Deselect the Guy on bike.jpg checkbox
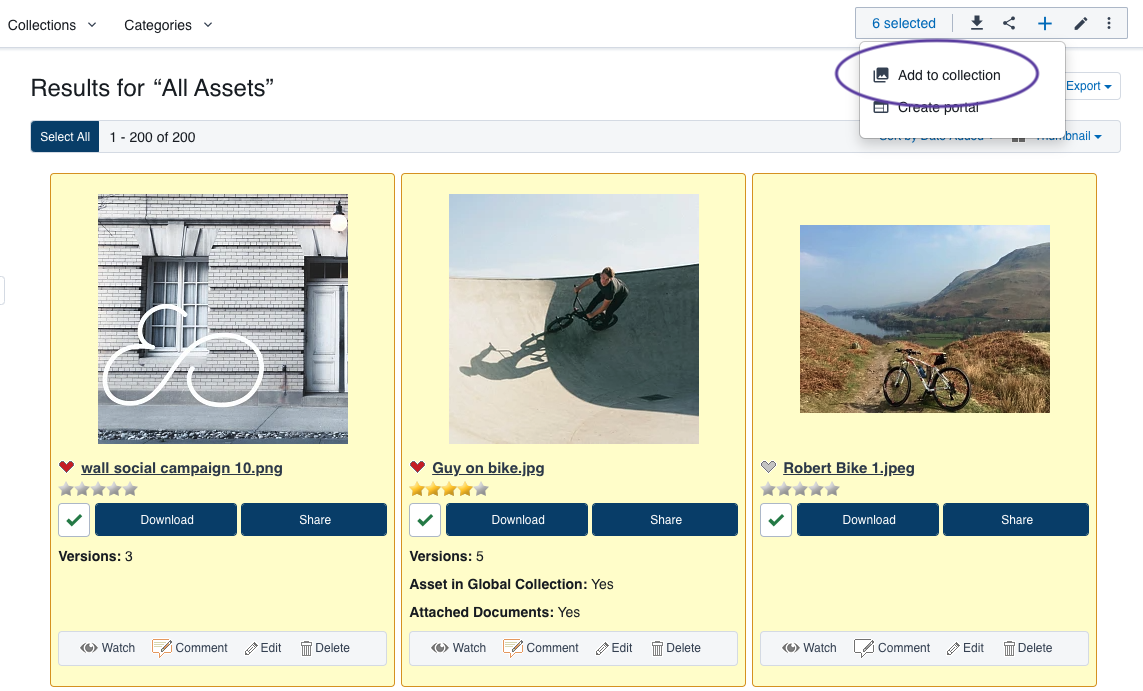Image resolution: width=1143 pixels, height=691 pixels. pyautogui.click(x=424, y=520)
